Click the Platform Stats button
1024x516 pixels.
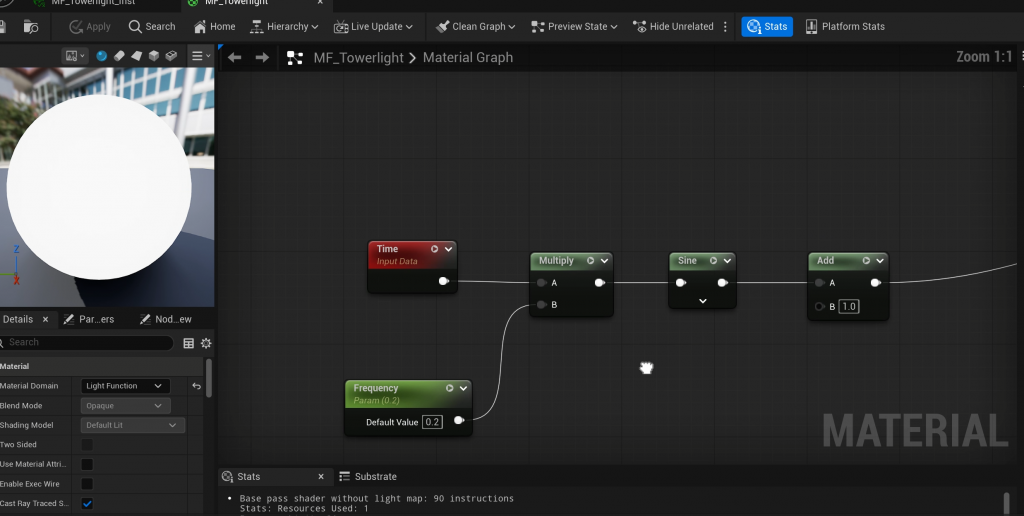[x=844, y=27]
